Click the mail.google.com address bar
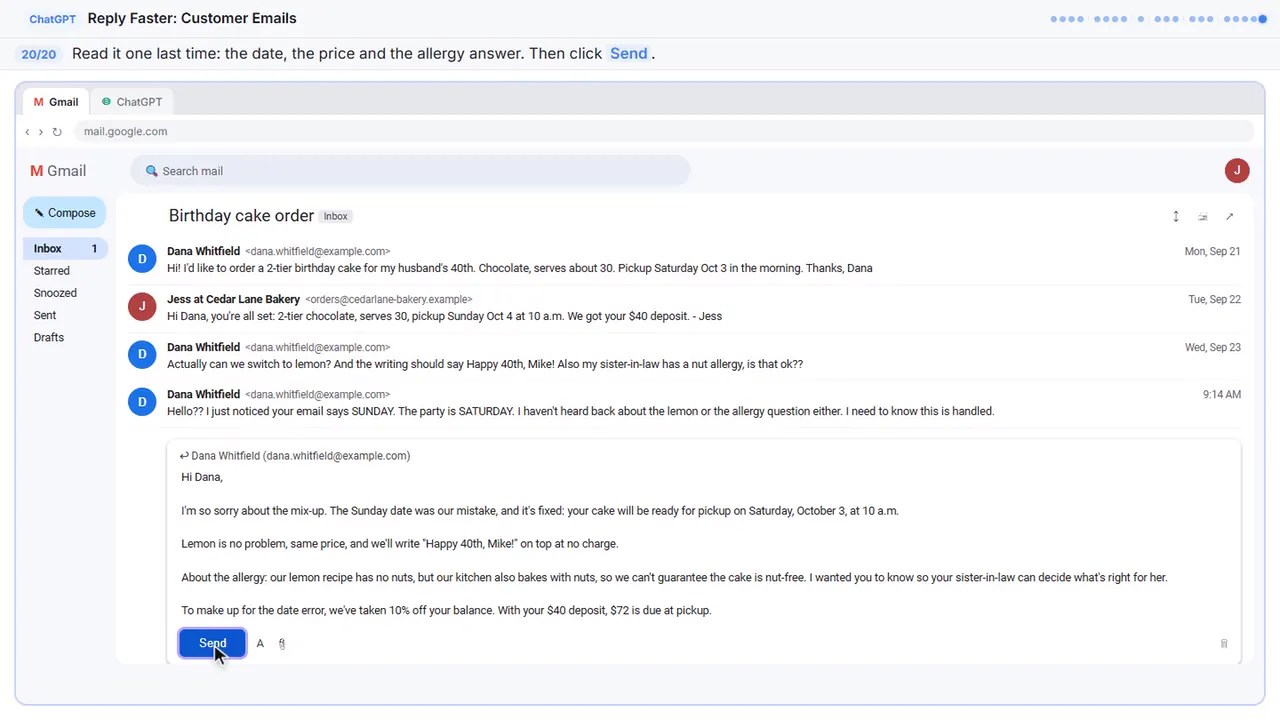 (x=663, y=132)
